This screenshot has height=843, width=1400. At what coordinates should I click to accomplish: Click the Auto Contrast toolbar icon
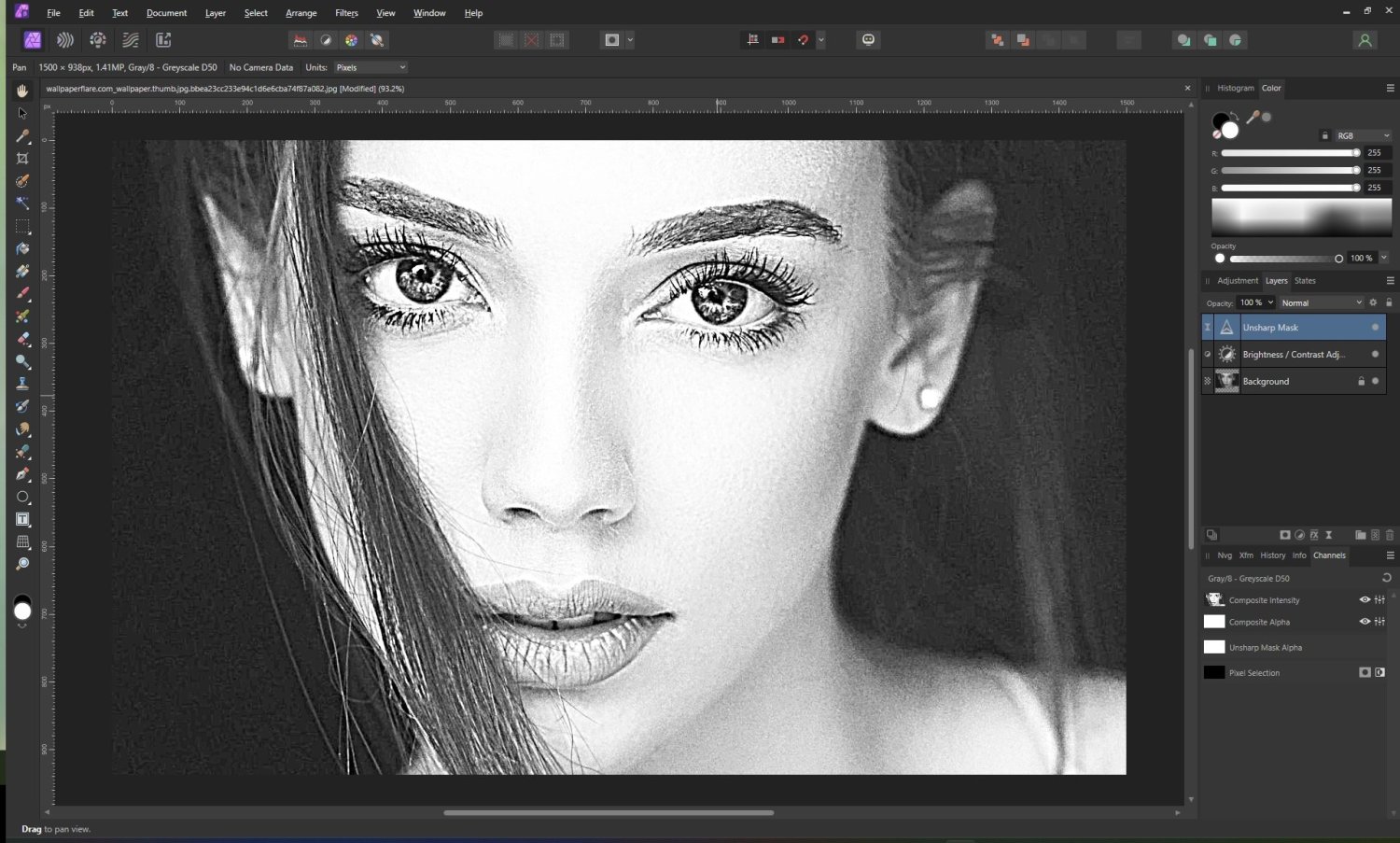pyautogui.click(x=326, y=40)
